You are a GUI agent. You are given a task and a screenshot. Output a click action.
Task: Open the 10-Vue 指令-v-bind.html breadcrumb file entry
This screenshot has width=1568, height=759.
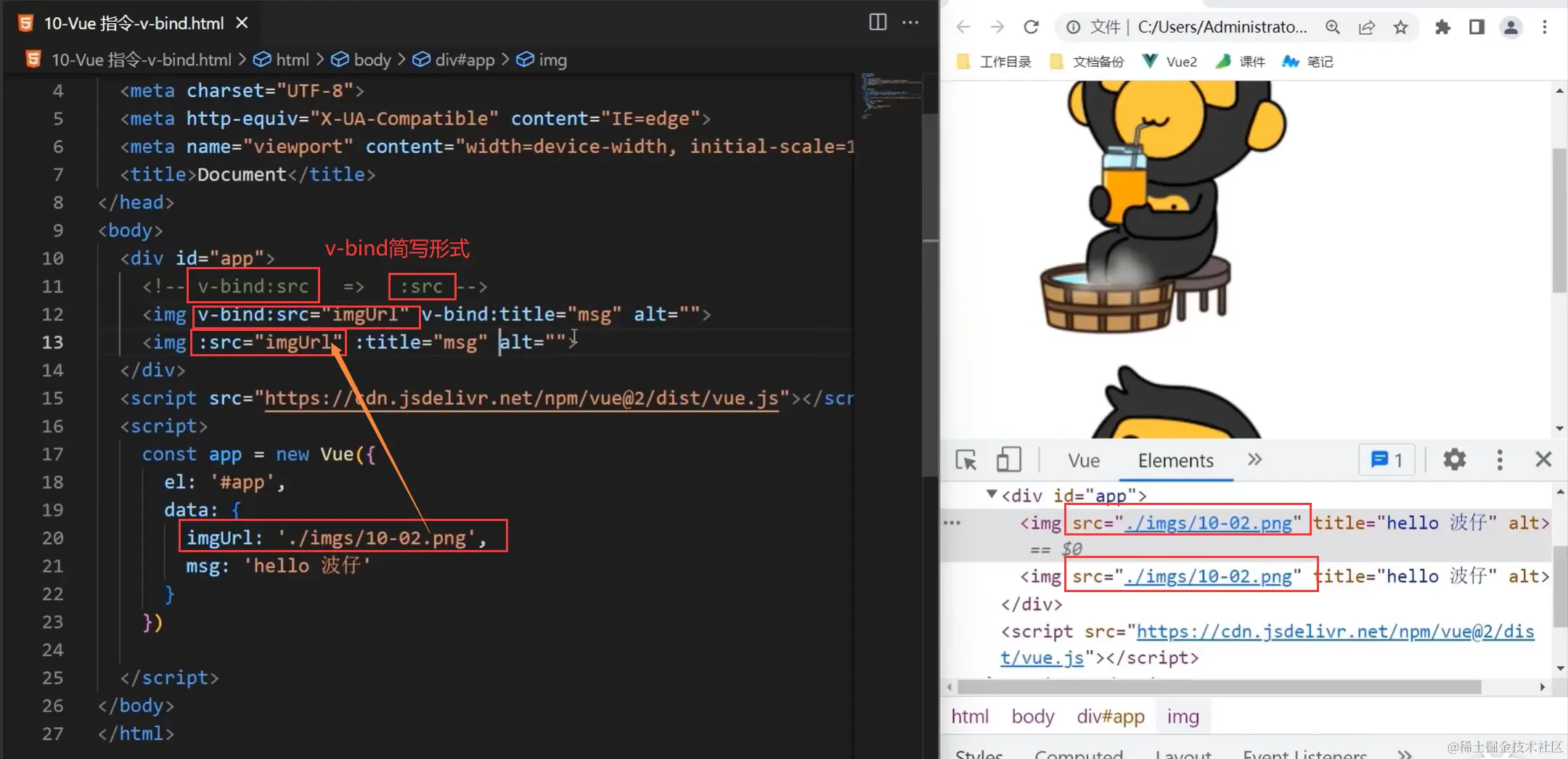128,60
